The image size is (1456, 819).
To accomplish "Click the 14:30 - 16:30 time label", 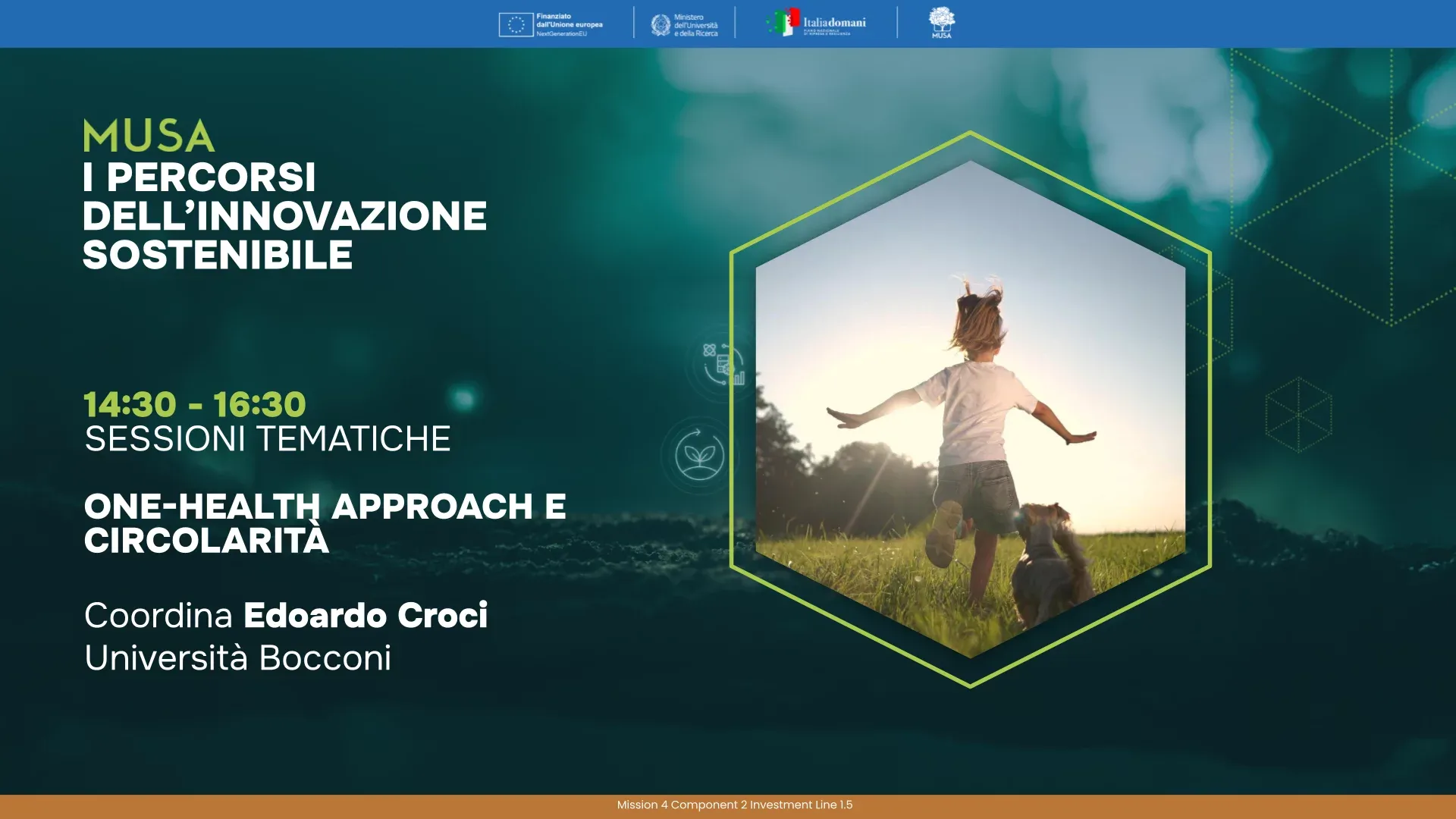I will click(194, 404).
